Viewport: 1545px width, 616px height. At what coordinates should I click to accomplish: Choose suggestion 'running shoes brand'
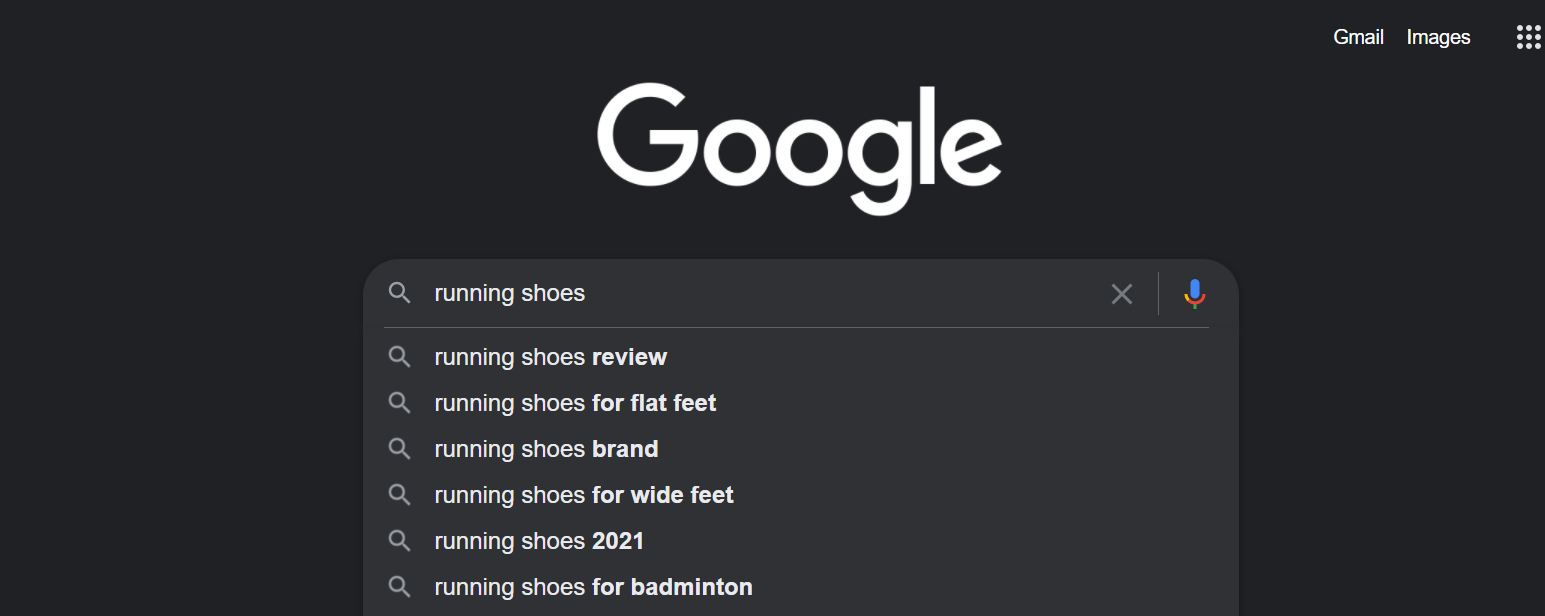click(546, 449)
